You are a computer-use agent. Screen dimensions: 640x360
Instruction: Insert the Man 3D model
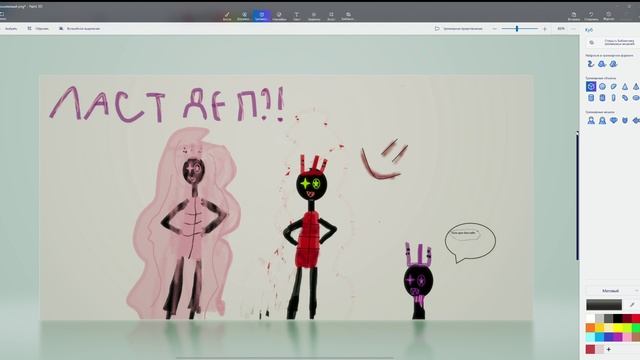pyautogui.click(x=591, y=120)
